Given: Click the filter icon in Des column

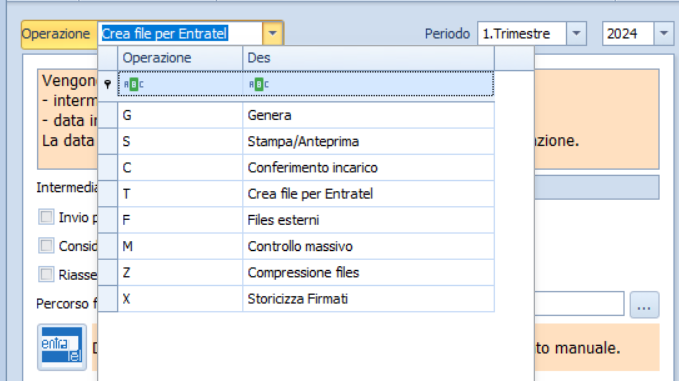Looking at the screenshot, I should (259, 84).
